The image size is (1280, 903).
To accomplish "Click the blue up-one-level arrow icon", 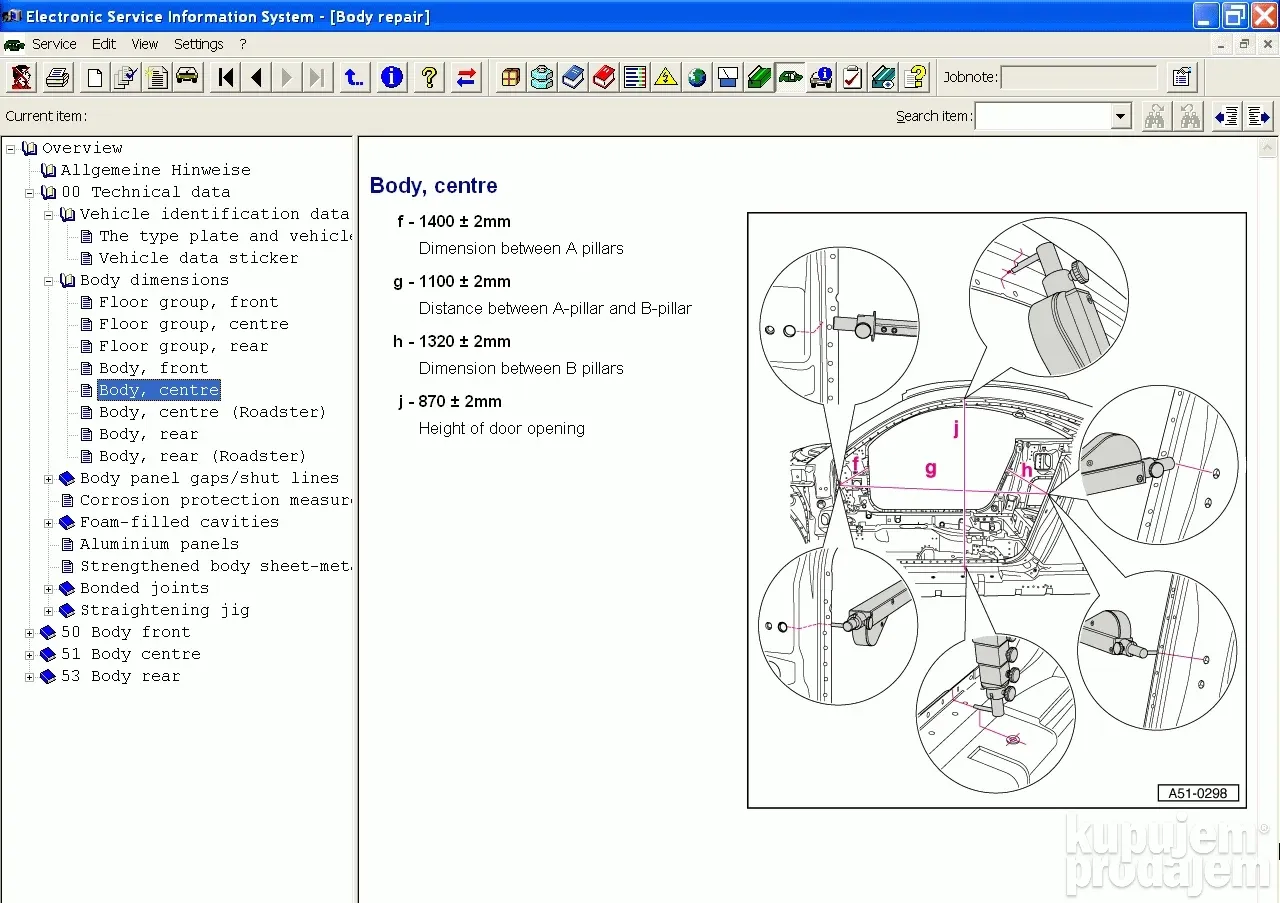I will pos(354,77).
